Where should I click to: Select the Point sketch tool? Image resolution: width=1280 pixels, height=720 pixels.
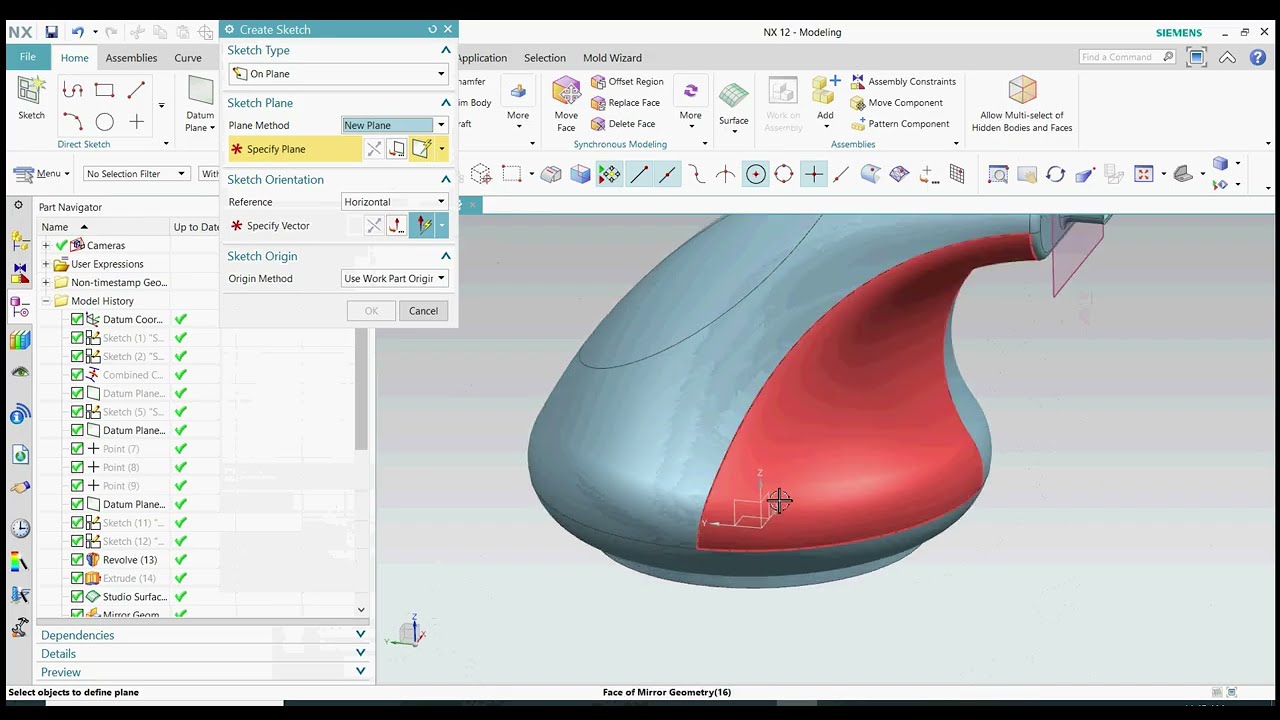click(x=137, y=122)
